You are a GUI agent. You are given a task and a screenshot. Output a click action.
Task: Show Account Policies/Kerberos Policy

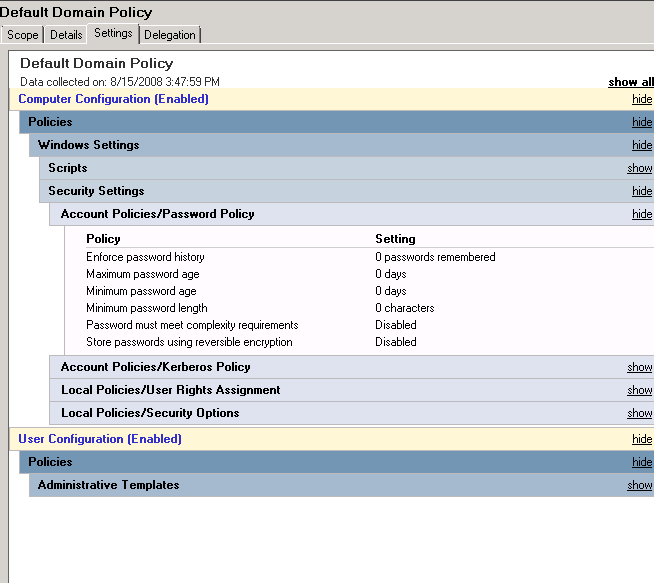(639, 367)
